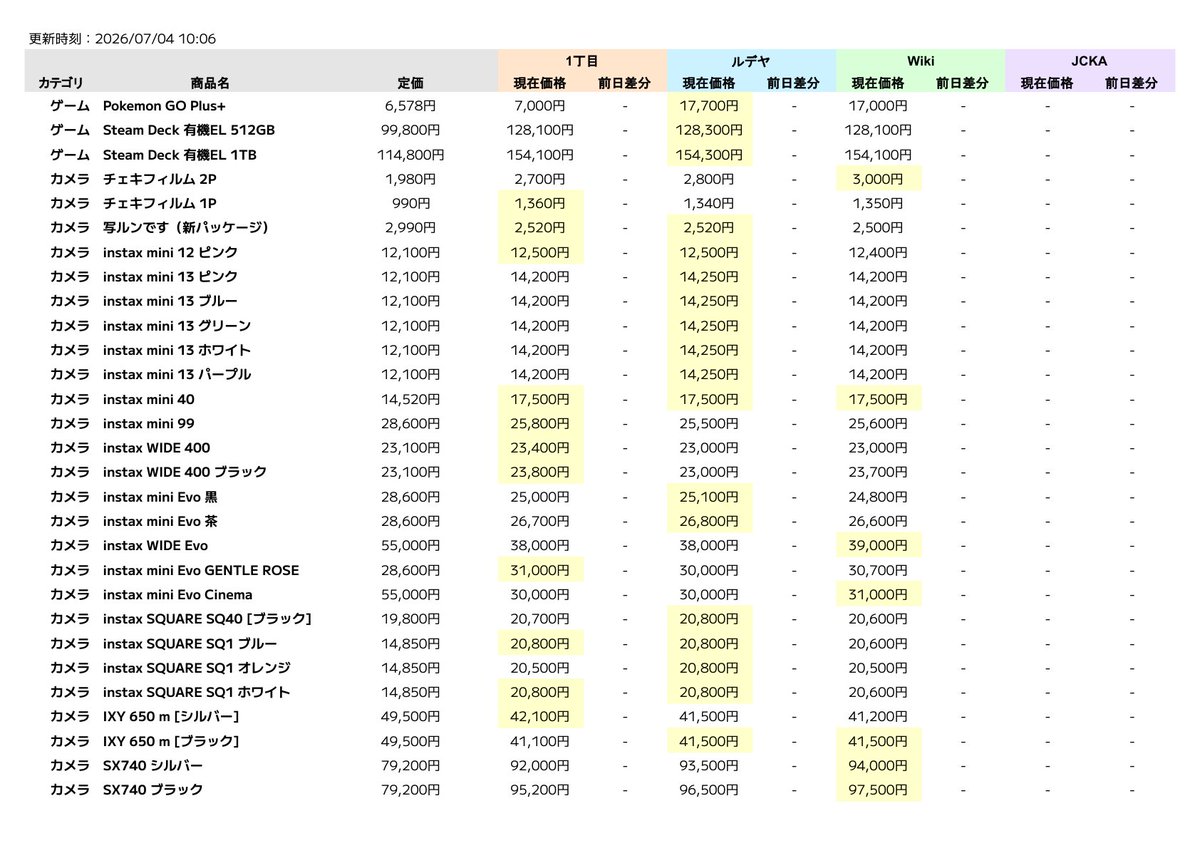Click the 1丁目 price 42,100円 for IXY シルバー
The image size is (1200, 848).
pyautogui.click(x=540, y=717)
